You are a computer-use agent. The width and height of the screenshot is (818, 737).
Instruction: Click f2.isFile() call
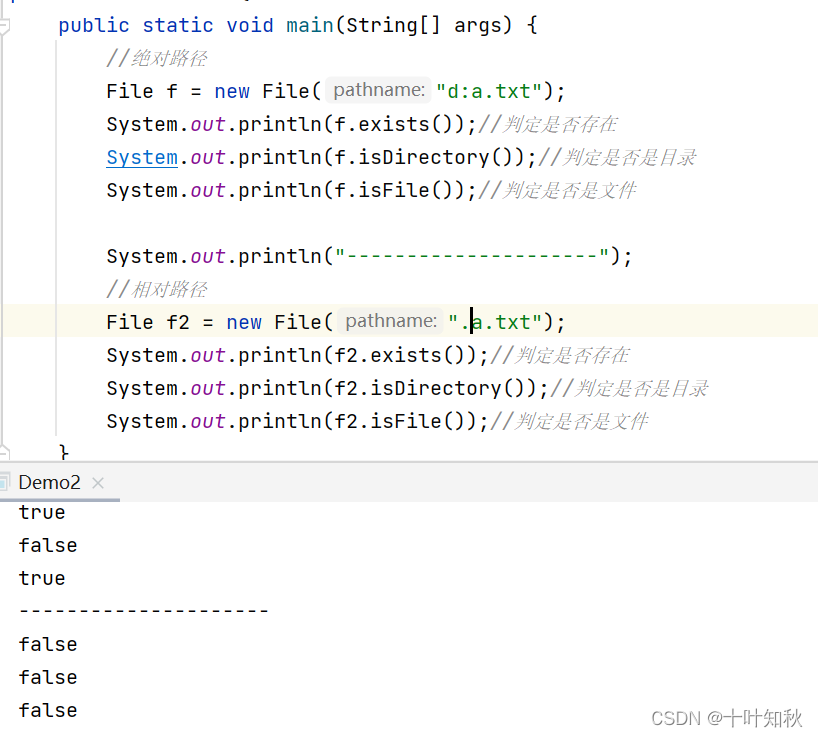tap(405, 421)
